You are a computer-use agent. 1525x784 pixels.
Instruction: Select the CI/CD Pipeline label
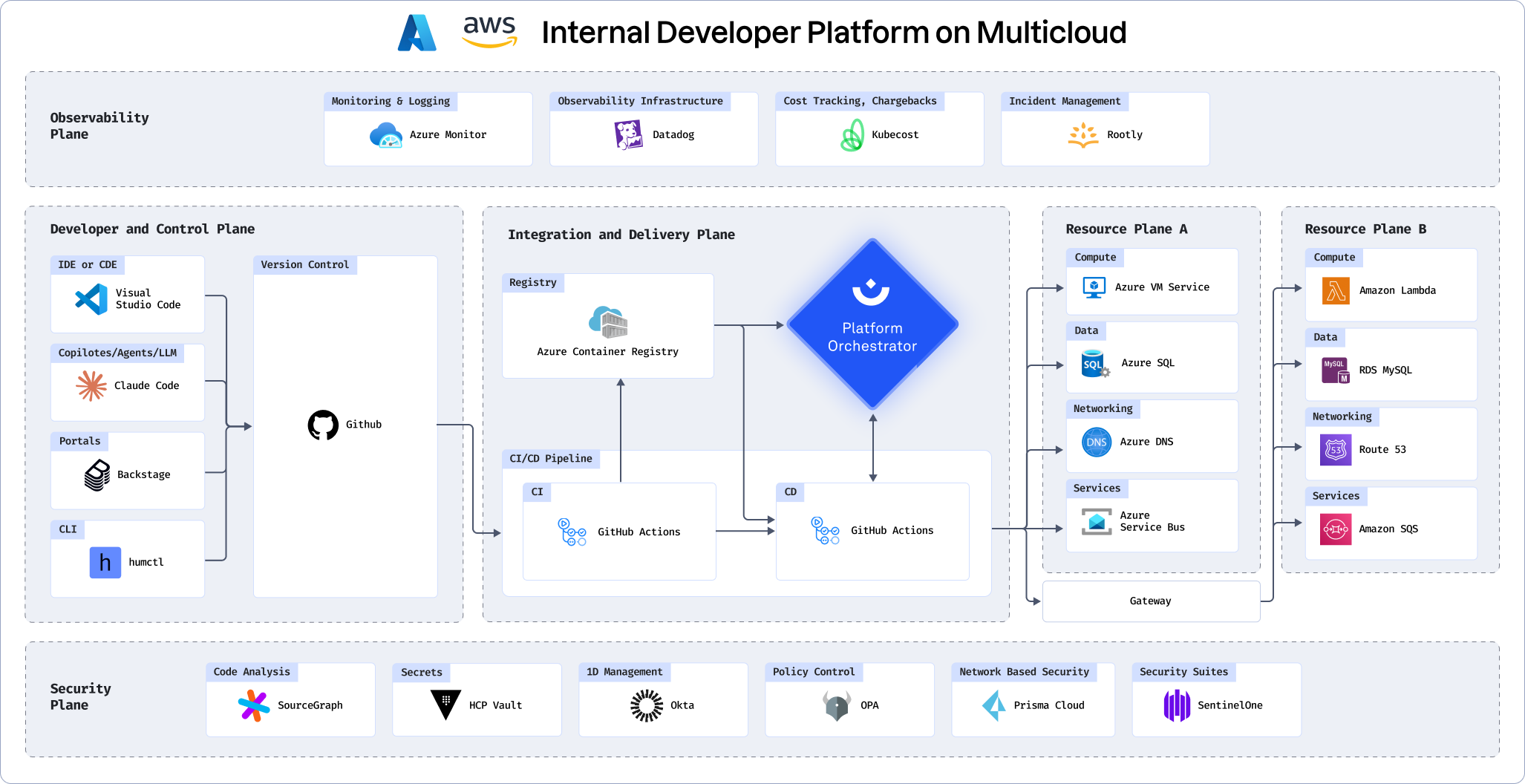[551, 459]
